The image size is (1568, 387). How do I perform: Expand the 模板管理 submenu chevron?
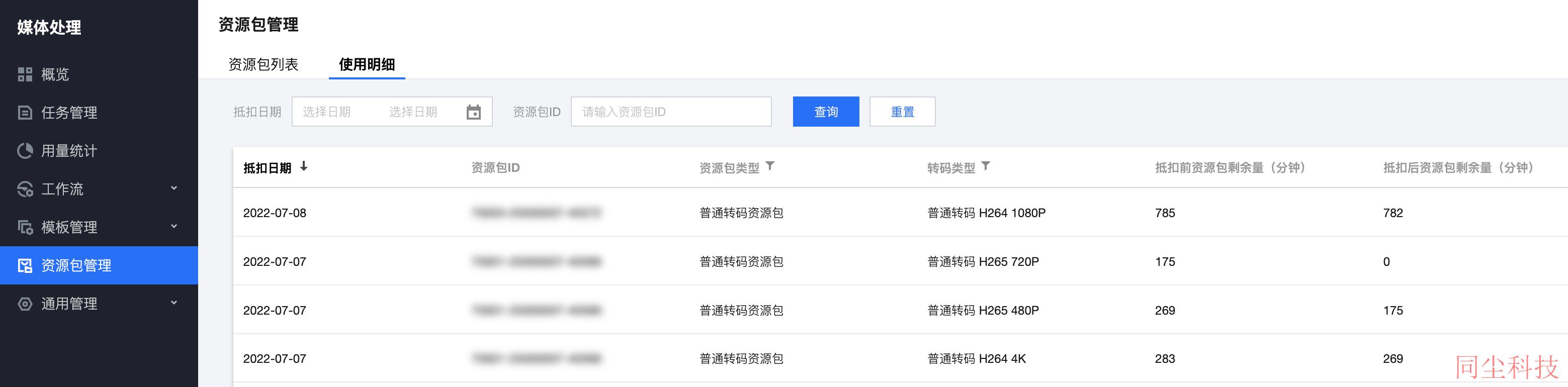tap(174, 226)
